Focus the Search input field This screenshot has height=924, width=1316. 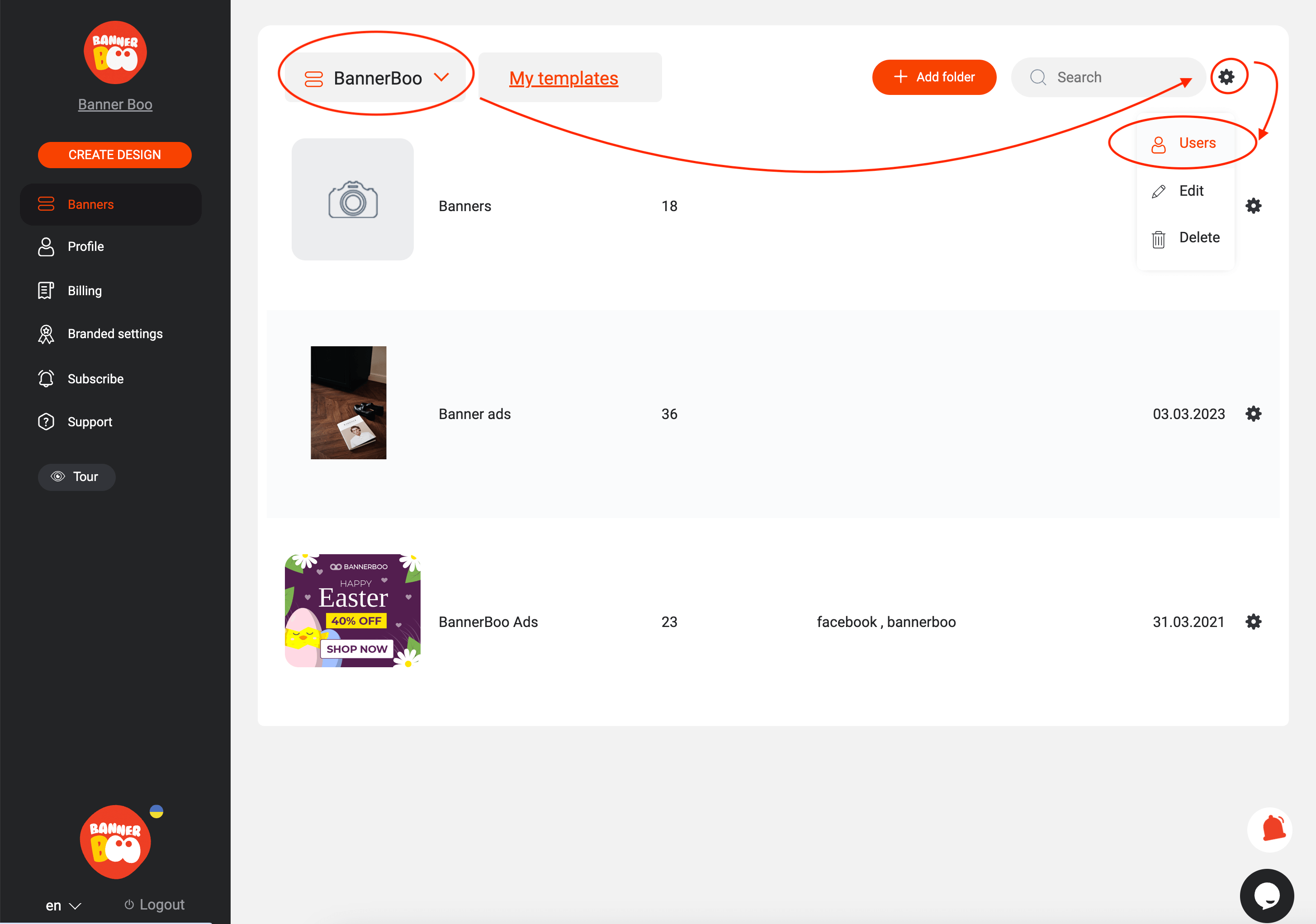[1108, 77]
